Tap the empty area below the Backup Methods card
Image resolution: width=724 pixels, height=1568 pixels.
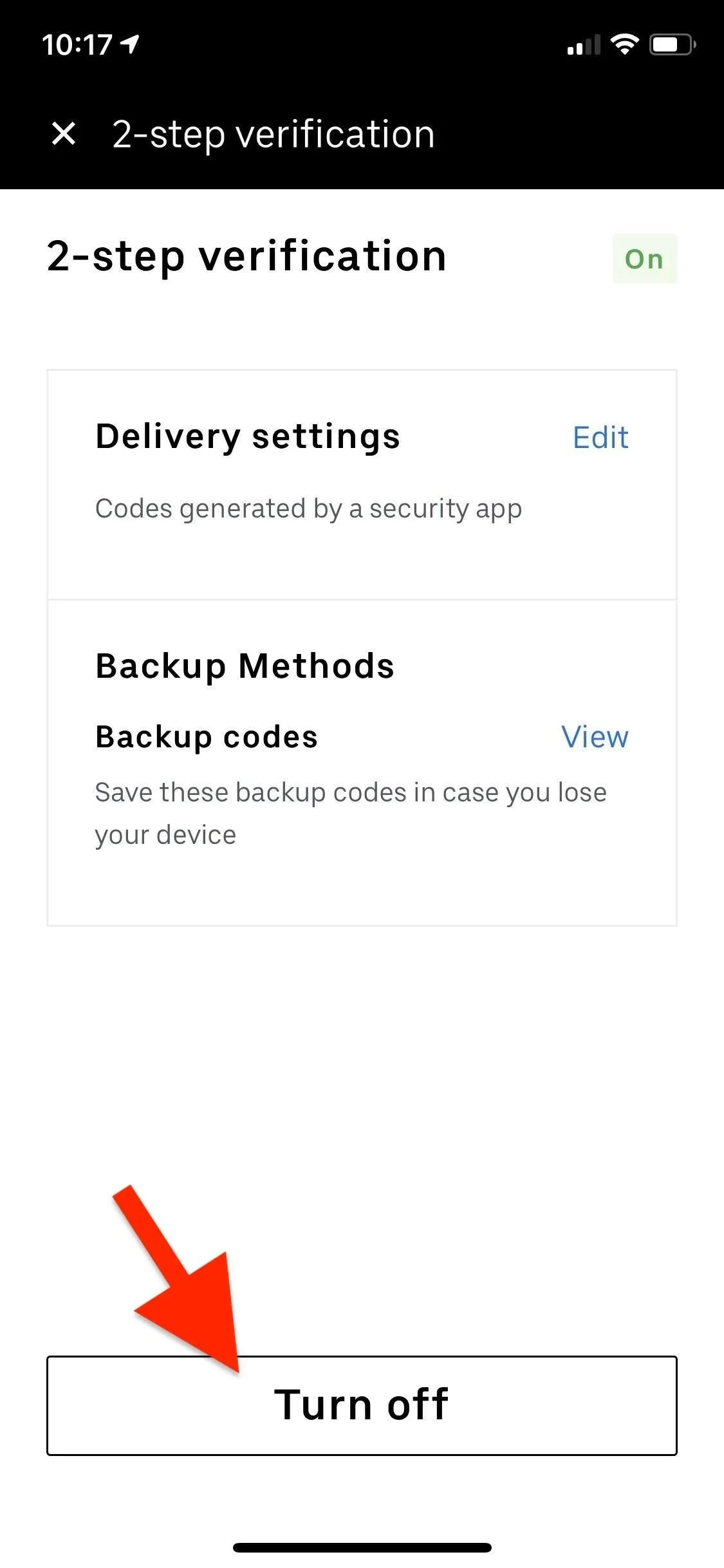362,1056
